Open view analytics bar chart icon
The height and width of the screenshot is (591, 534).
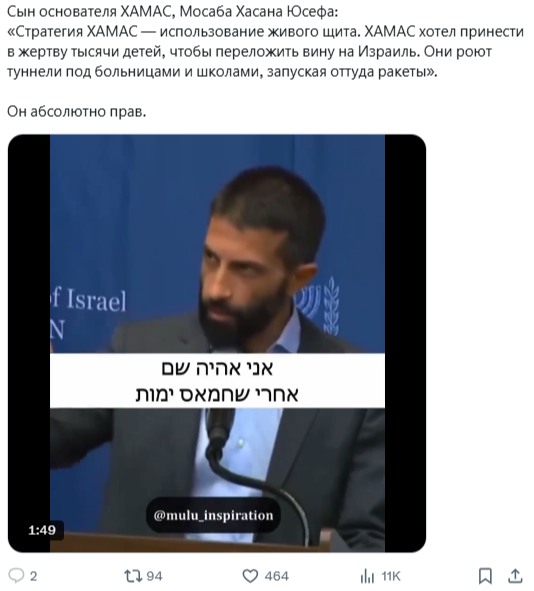tap(367, 576)
